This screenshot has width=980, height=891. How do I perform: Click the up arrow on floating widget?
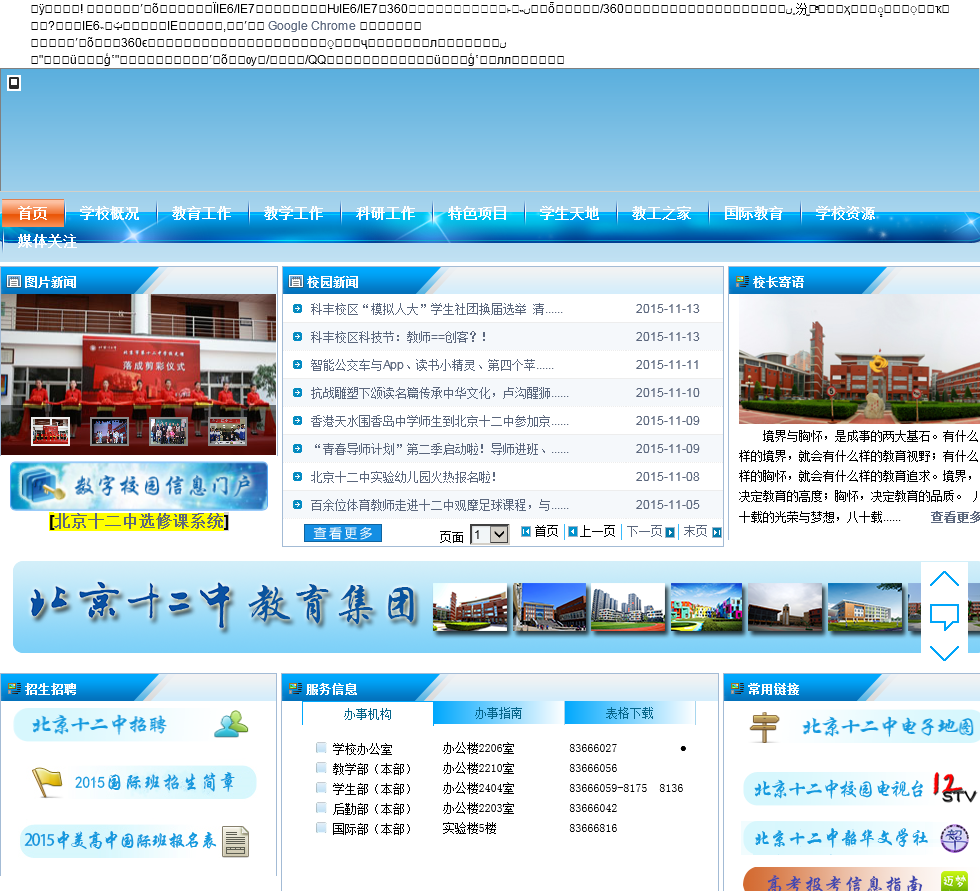(944, 578)
